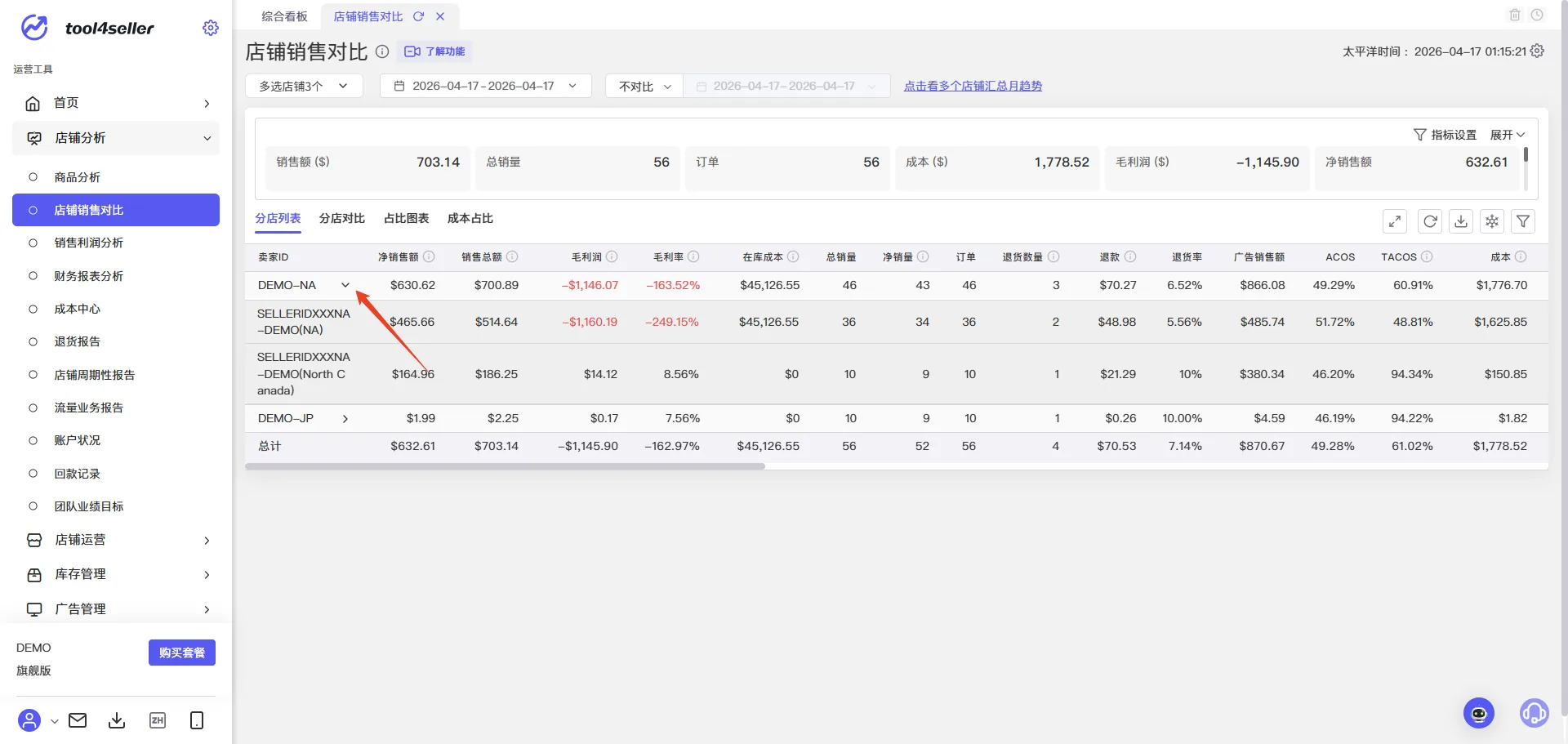Click the 销售额 ($) metric card
Image resolution: width=1568 pixels, height=744 pixels.
(x=367, y=168)
